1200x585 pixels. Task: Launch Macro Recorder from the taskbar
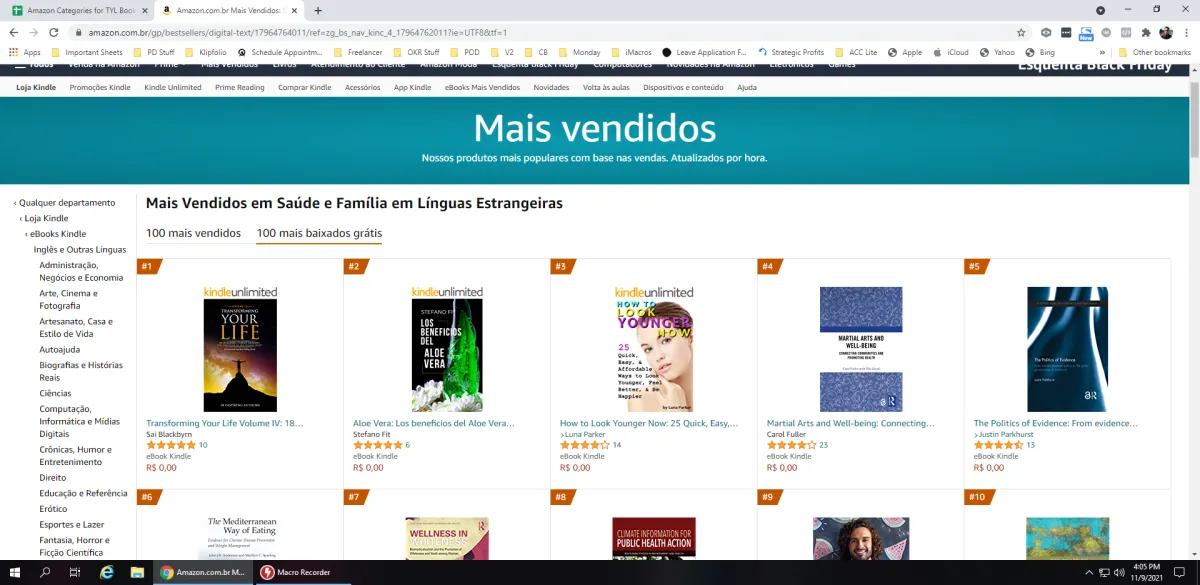click(295, 572)
